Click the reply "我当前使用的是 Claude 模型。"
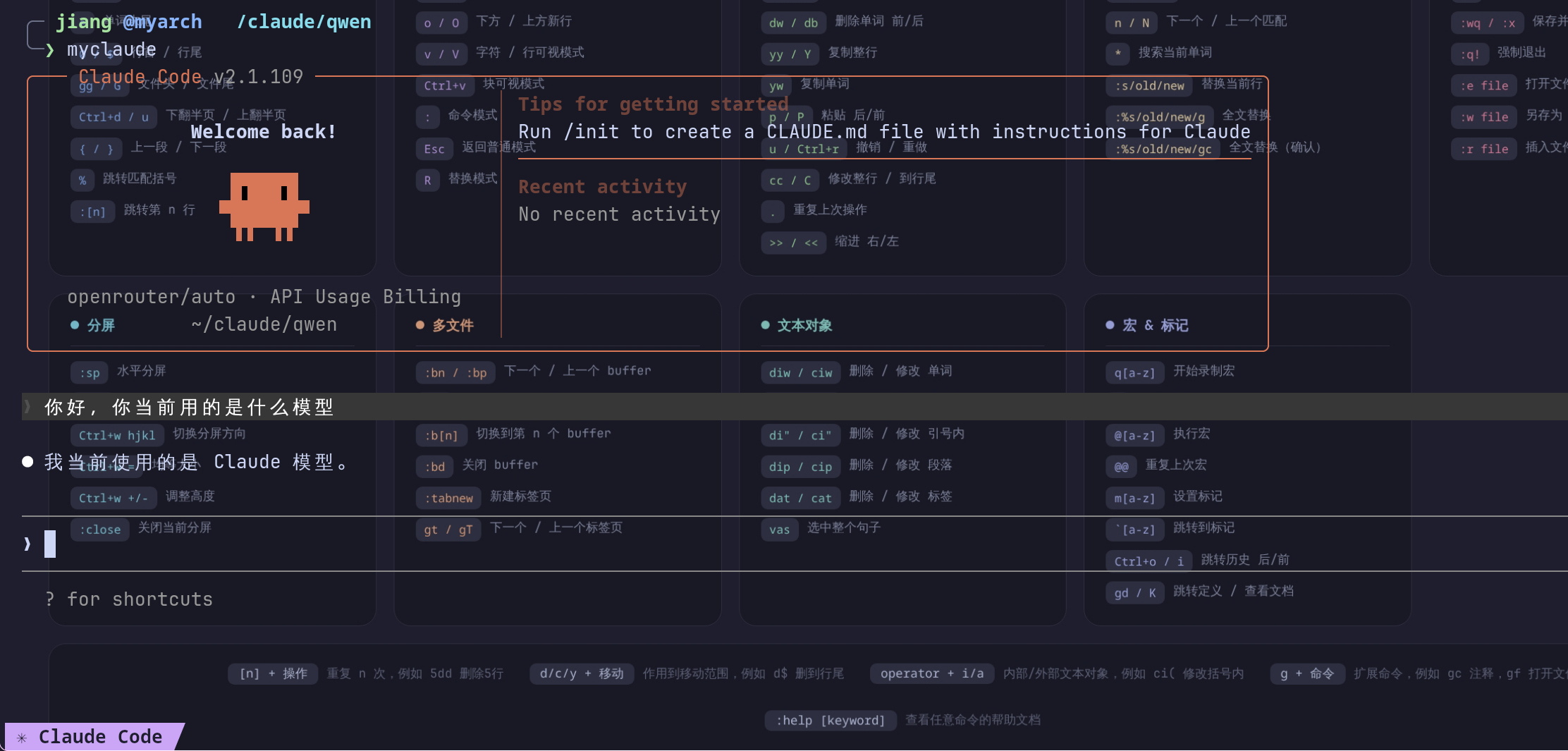Screen dimensions: 1568x751 point(197,462)
